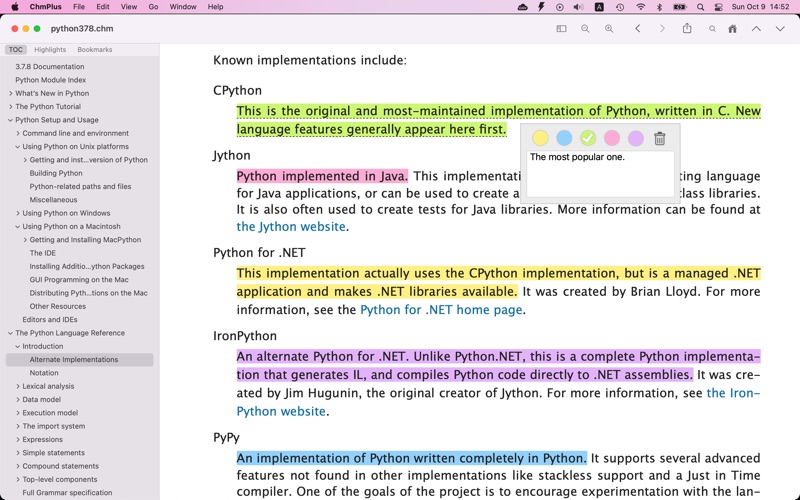Delete the highlight with trash icon
This screenshot has width=800, height=500.
659,139
